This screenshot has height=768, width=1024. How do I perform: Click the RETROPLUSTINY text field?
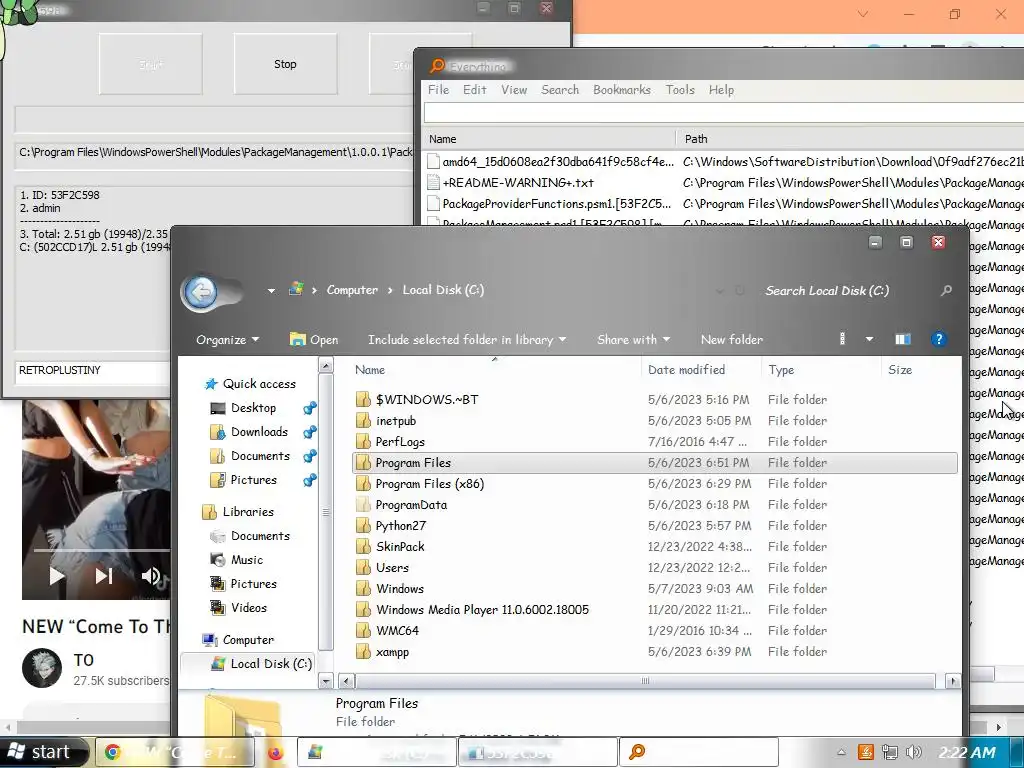click(x=93, y=370)
